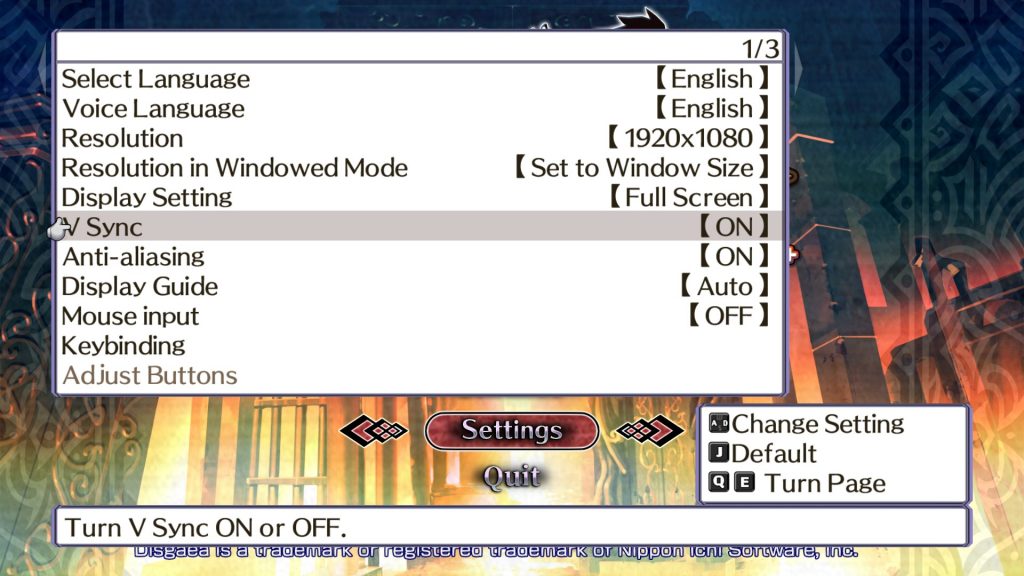Click the J key icon for Default
Image resolution: width=1024 pixels, height=576 pixels.
click(x=719, y=453)
